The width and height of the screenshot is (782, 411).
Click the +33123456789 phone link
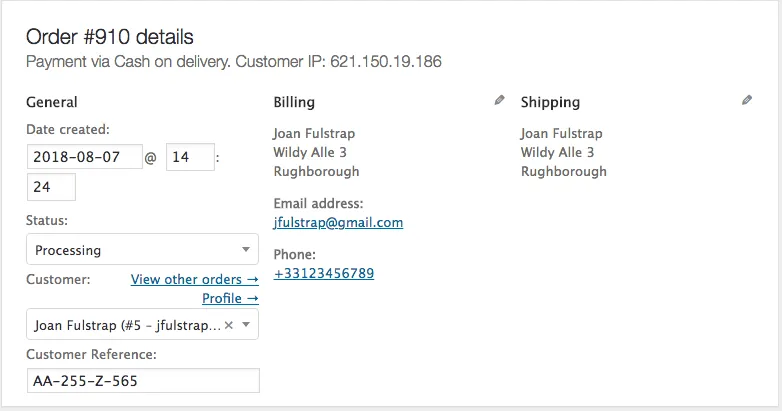tap(323, 273)
